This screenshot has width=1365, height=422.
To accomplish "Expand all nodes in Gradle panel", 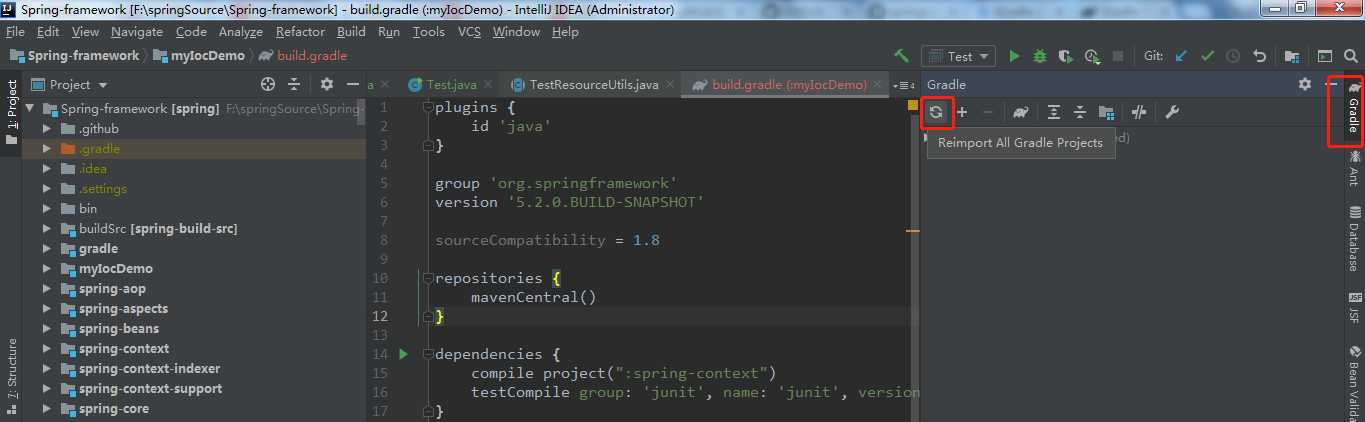I will [x=1054, y=112].
